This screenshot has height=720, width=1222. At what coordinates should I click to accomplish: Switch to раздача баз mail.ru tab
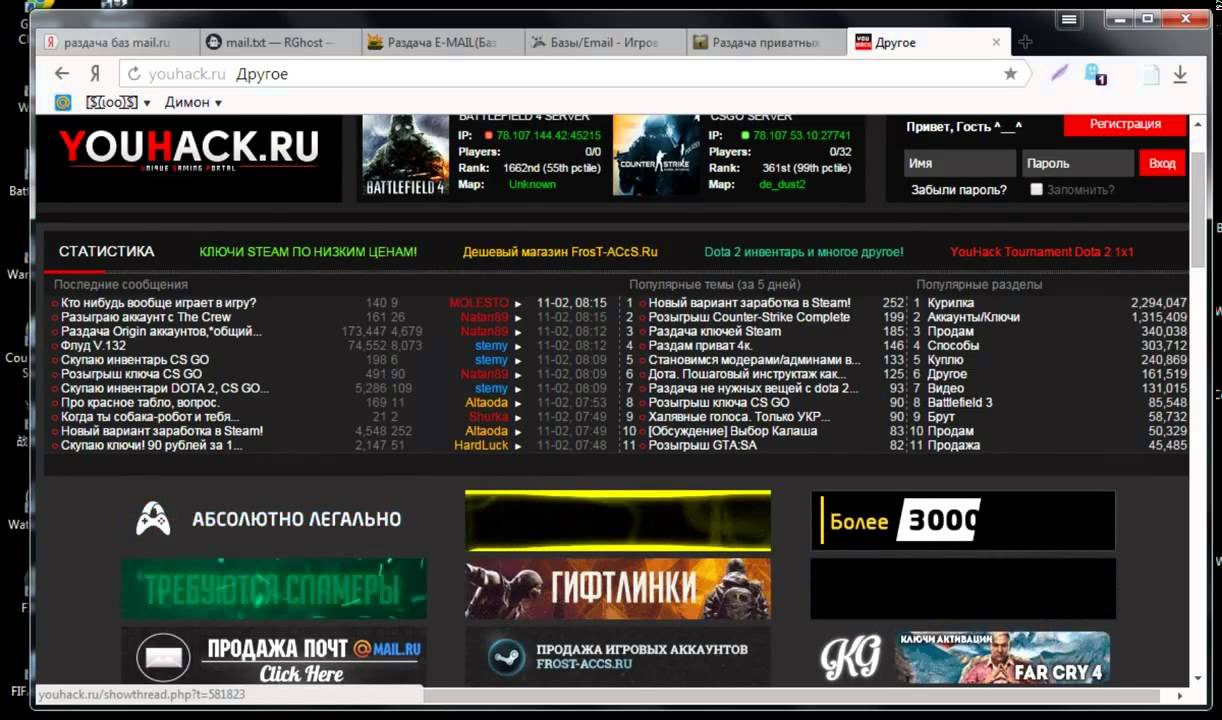pos(116,42)
